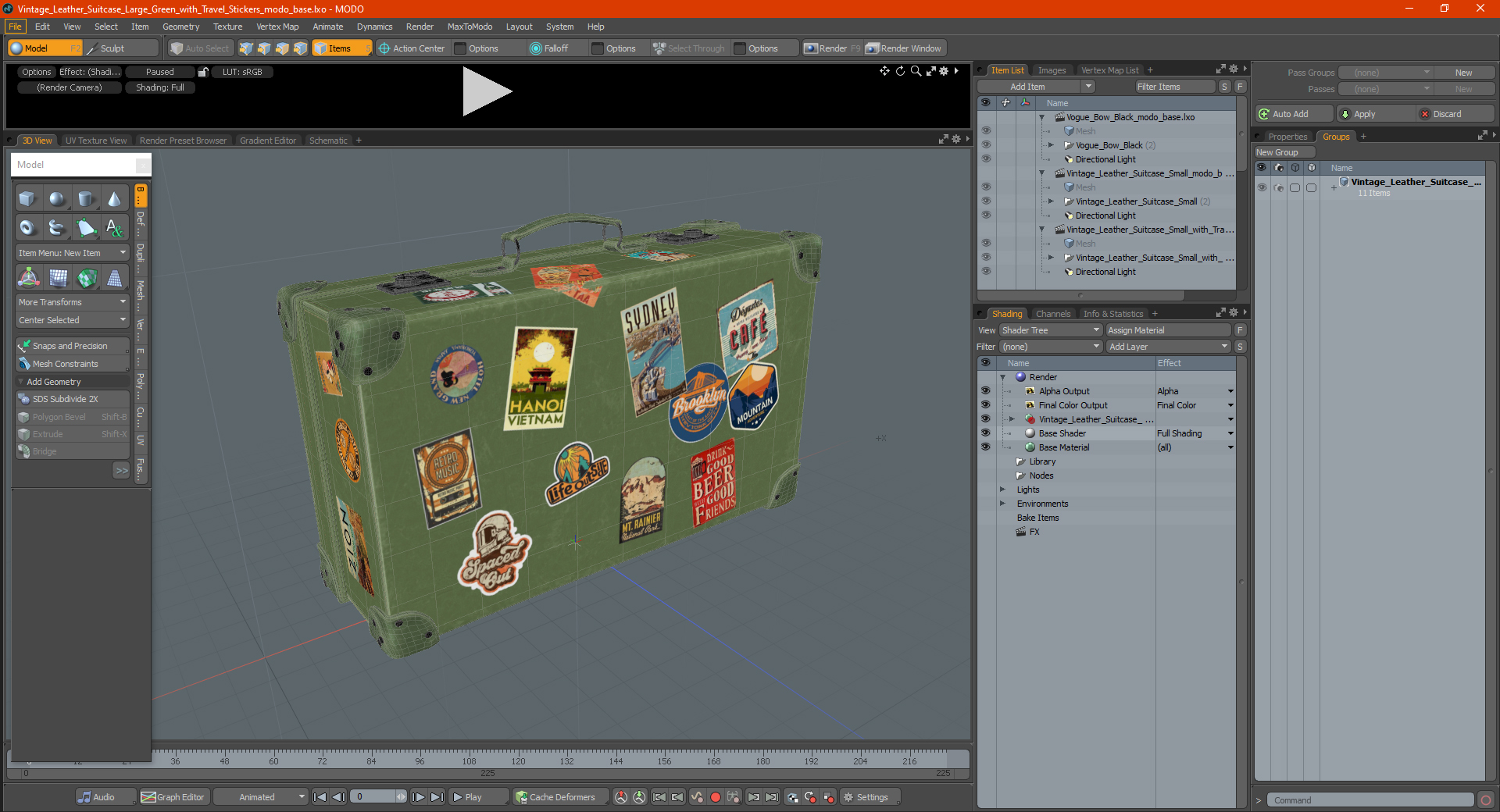Open the Texture menu
Viewport: 1500px width, 812px height.
pos(227,27)
